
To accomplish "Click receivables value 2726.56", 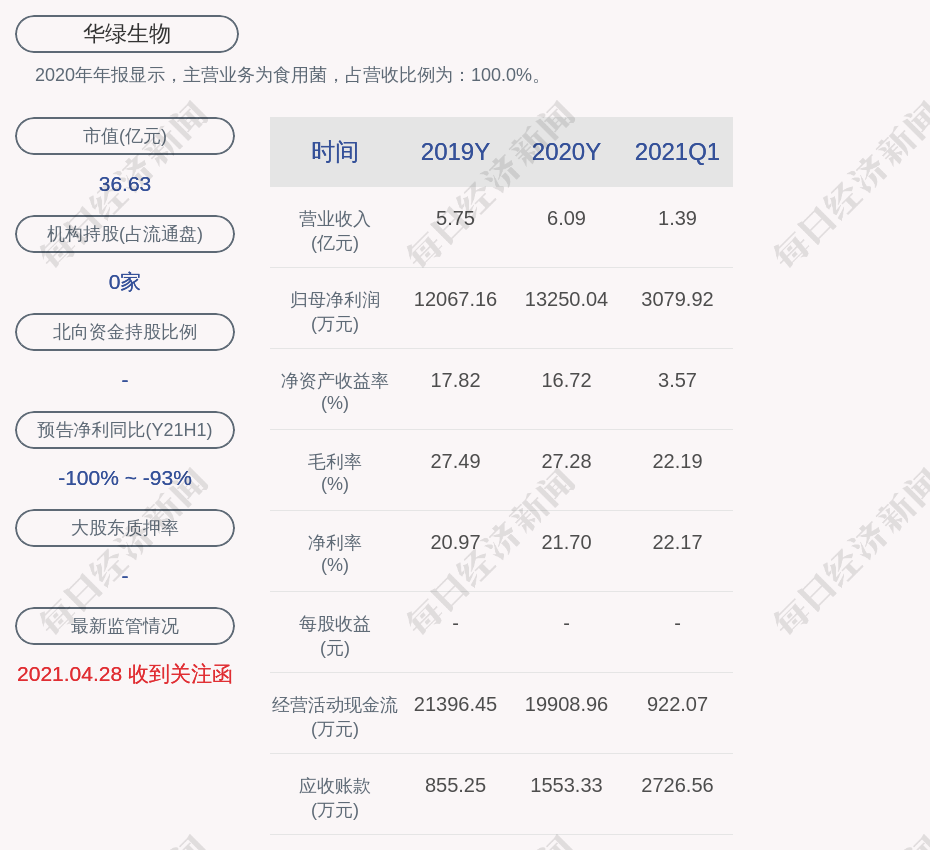I will click(x=677, y=785).
